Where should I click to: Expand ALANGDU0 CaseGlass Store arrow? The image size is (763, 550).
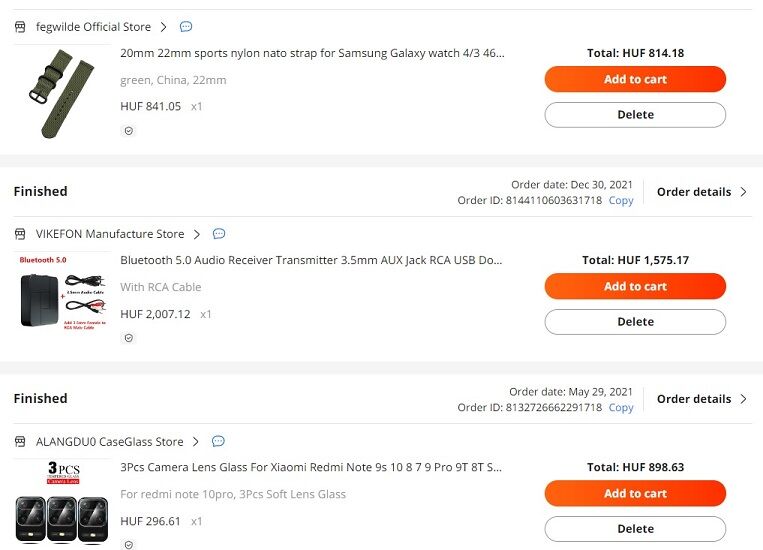pos(196,441)
